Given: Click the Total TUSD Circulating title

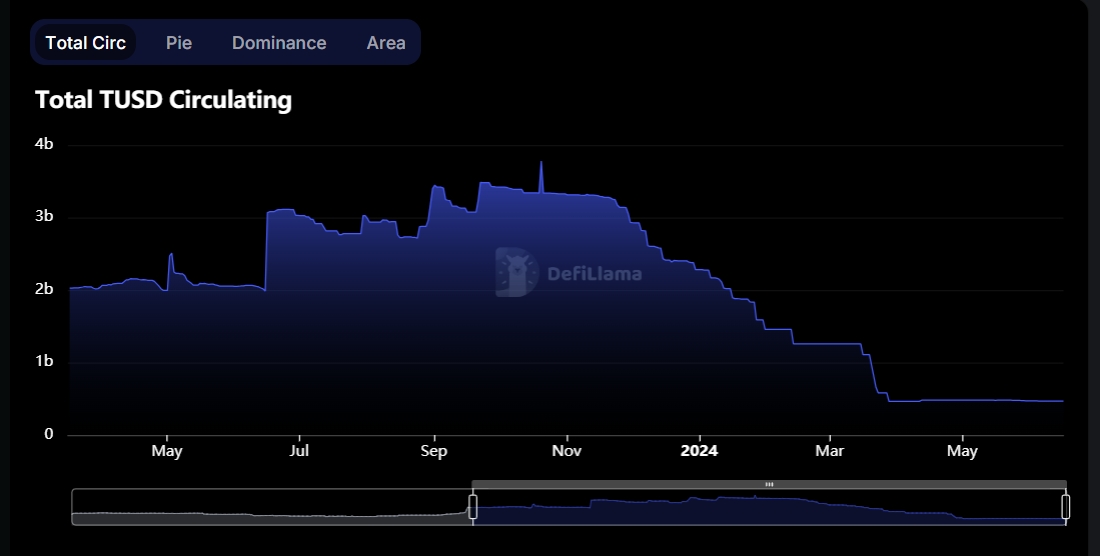Looking at the screenshot, I should pos(163,100).
